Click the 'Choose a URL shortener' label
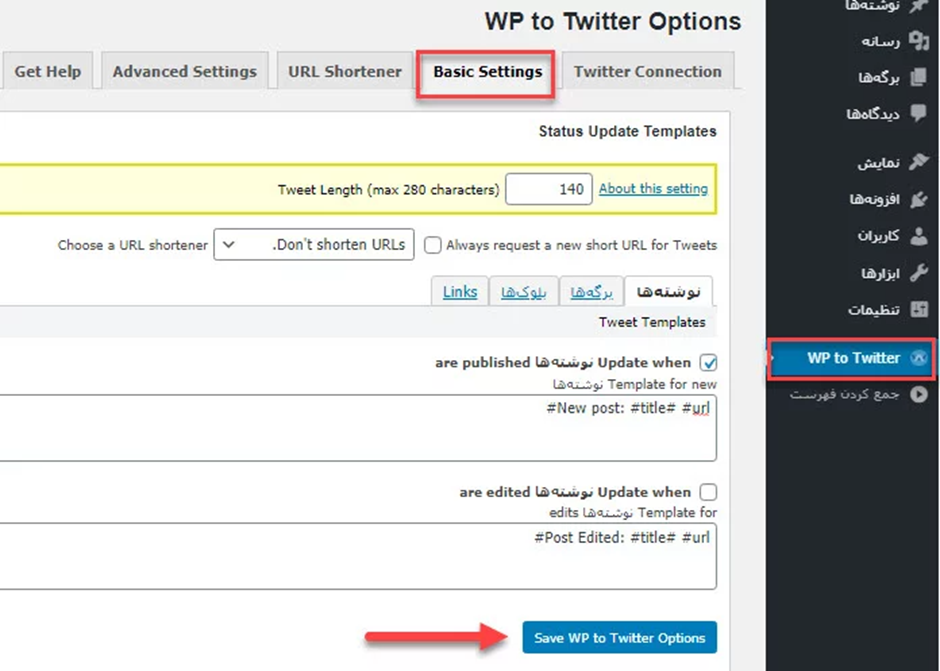Screen dimensions: 940x671 (x=132, y=245)
